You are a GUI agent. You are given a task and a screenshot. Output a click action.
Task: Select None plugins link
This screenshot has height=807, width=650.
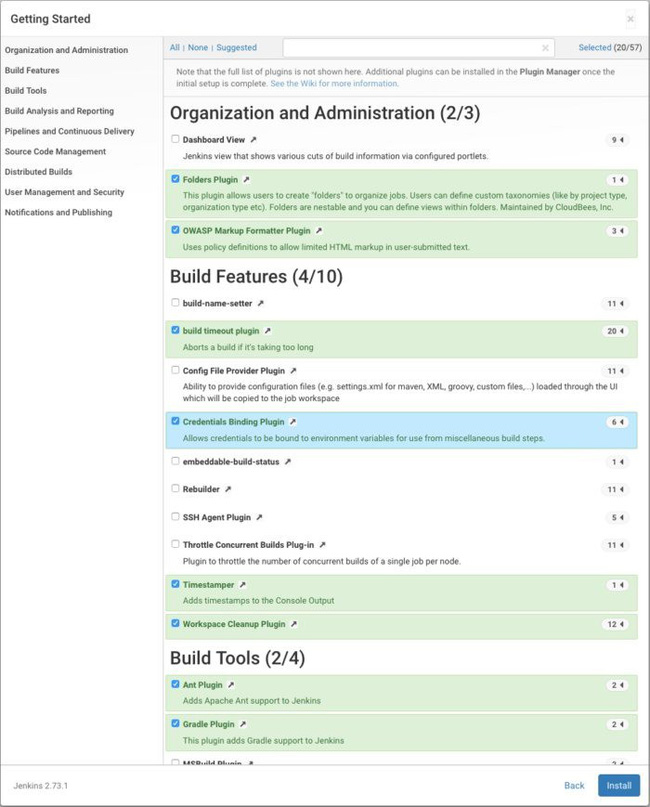coord(198,47)
